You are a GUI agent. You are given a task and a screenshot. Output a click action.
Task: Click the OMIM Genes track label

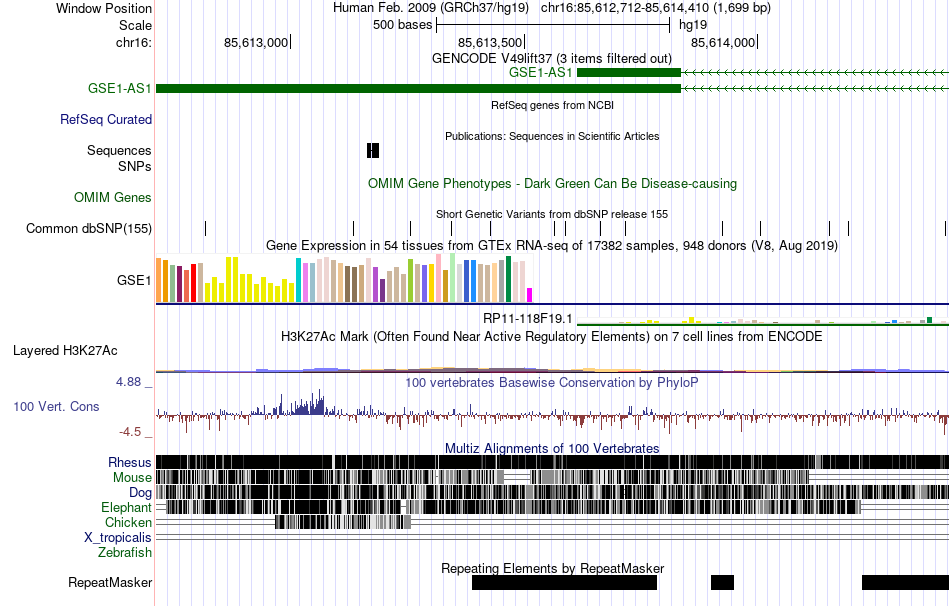click(x=113, y=198)
